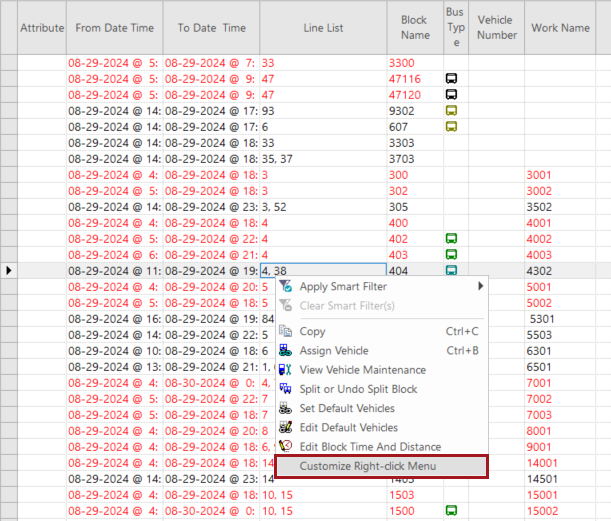Image resolution: width=611 pixels, height=521 pixels.
Task: Expand the Apply Smart Filter submenu arrow
Action: click(x=481, y=287)
